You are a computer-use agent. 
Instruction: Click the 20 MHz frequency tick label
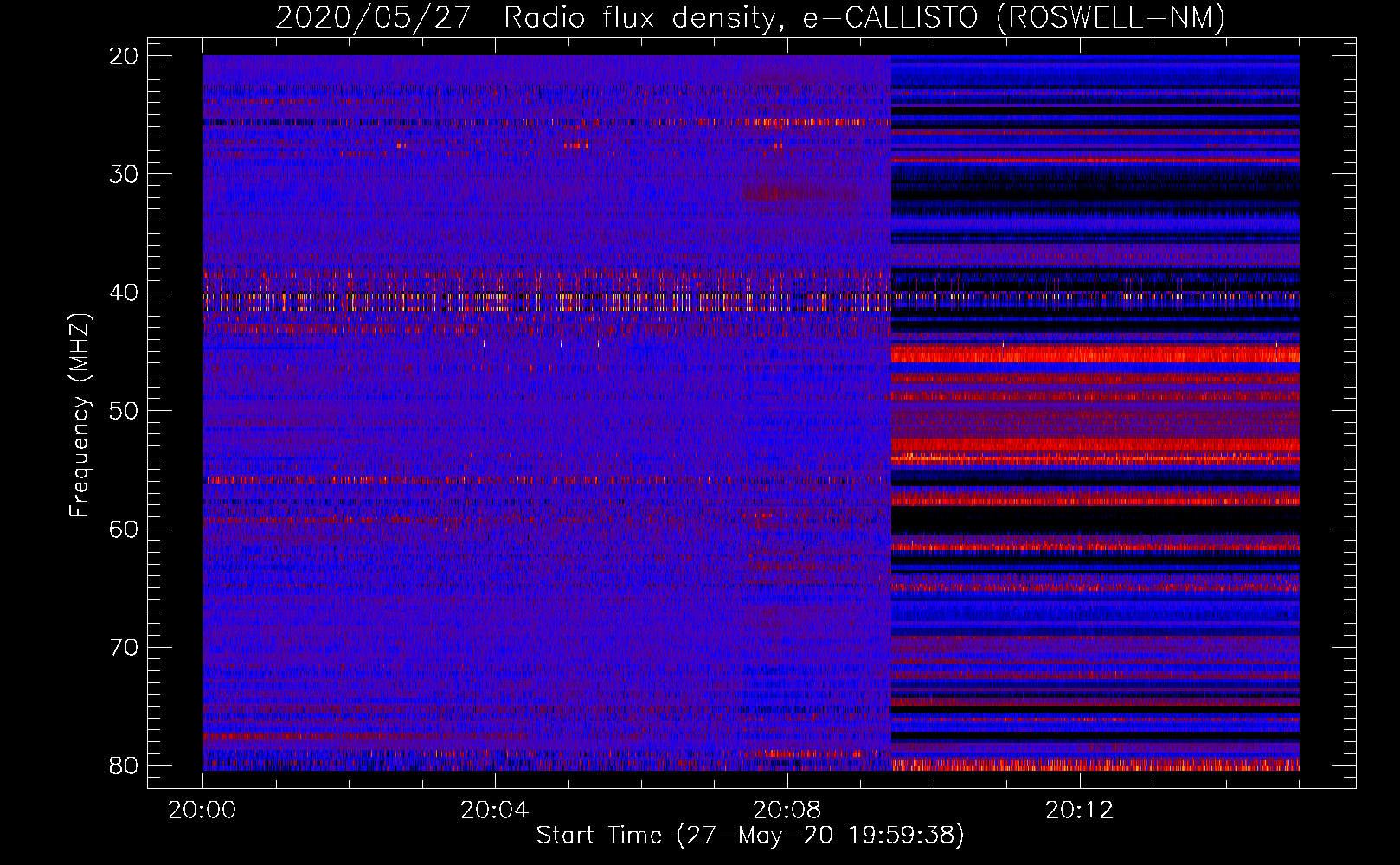(124, 56)
